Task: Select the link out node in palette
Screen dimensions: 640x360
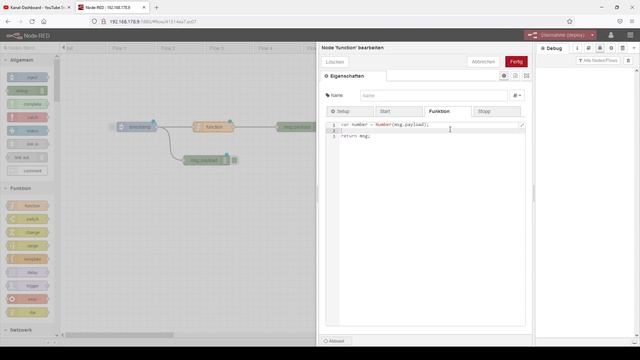Action: [x=28, y=158]
